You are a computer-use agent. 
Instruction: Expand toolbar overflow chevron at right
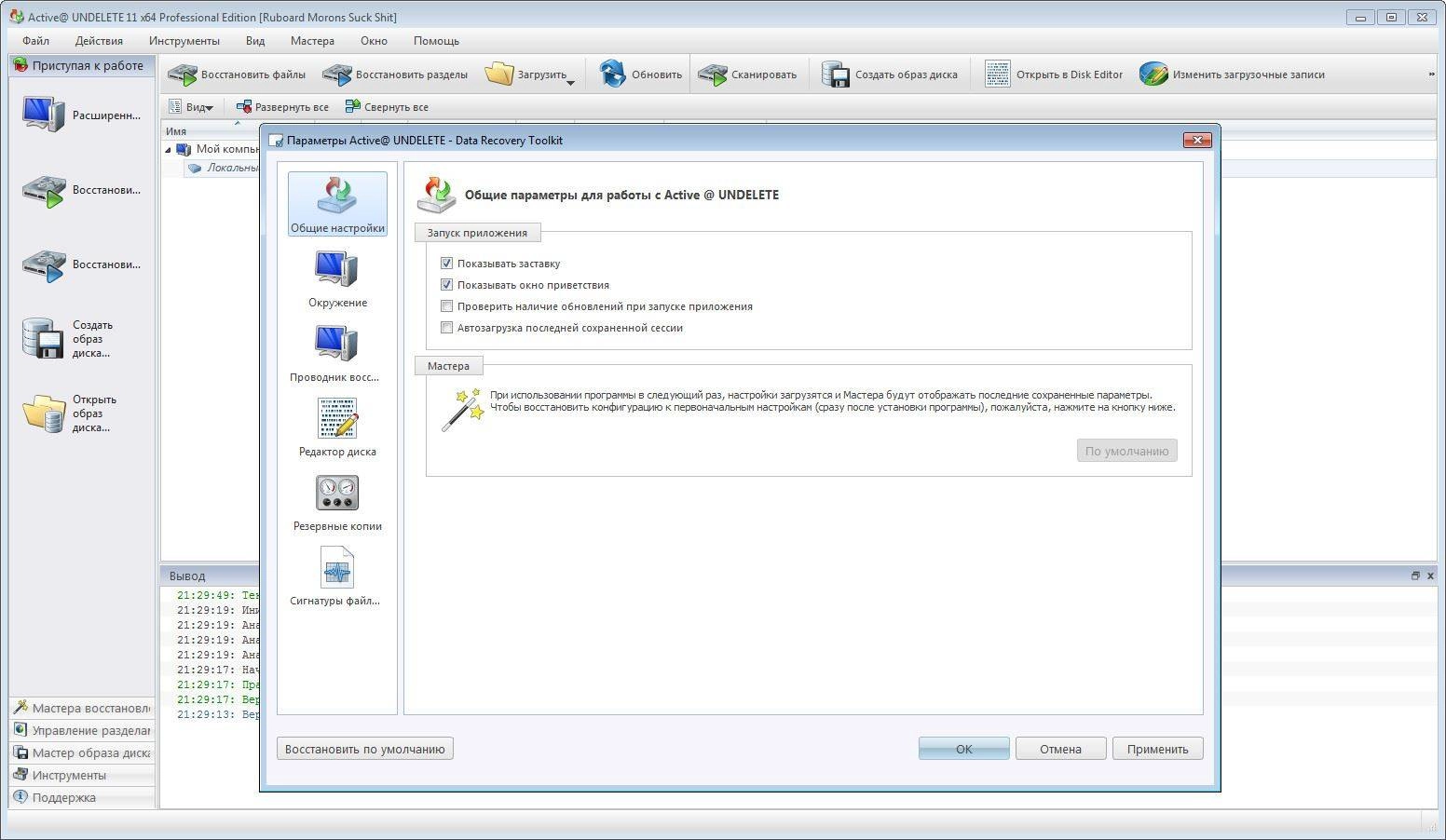click(1431, 75)
